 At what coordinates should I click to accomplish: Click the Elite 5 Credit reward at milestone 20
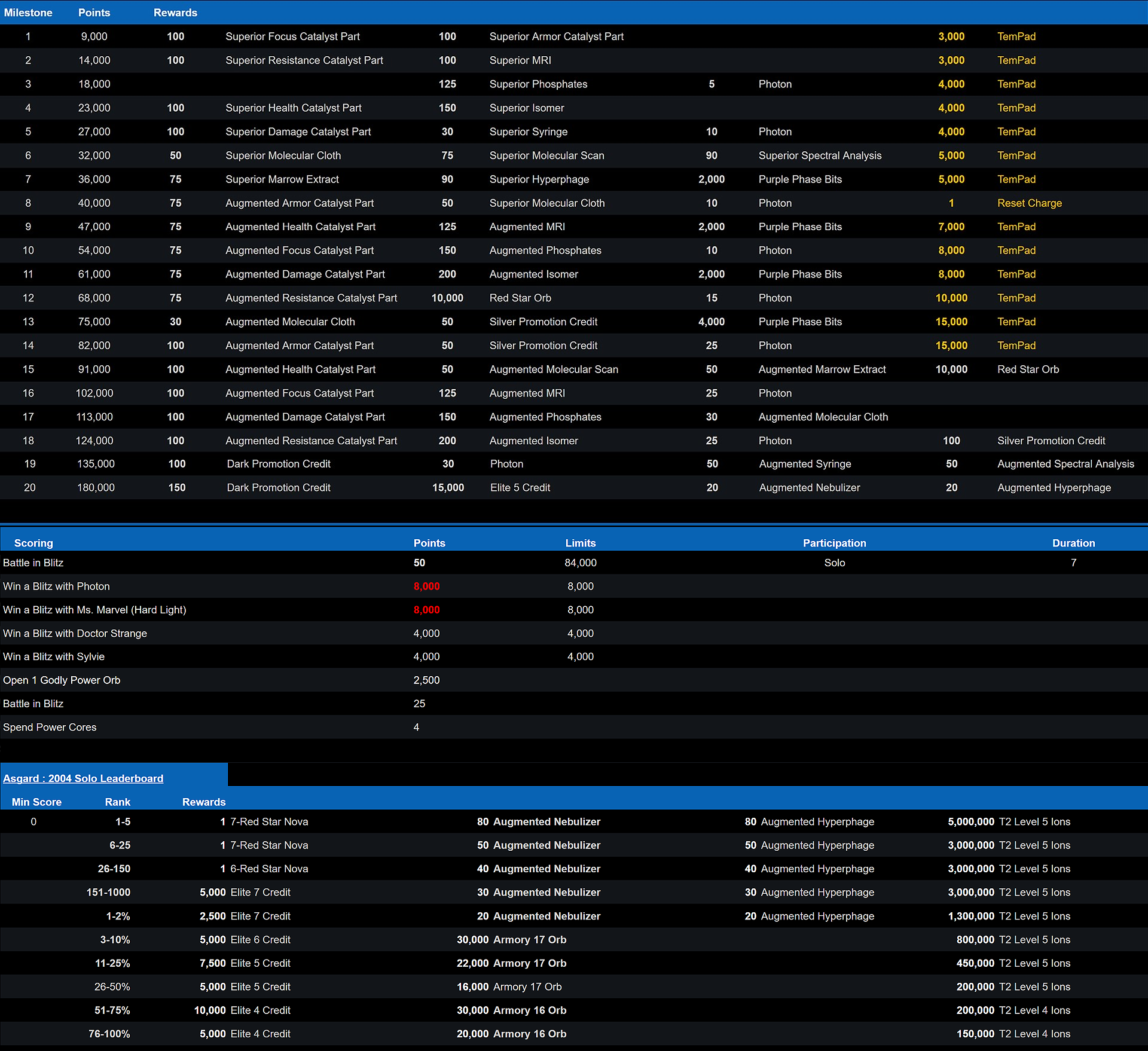pyautogui.click(x=520, y=488)
